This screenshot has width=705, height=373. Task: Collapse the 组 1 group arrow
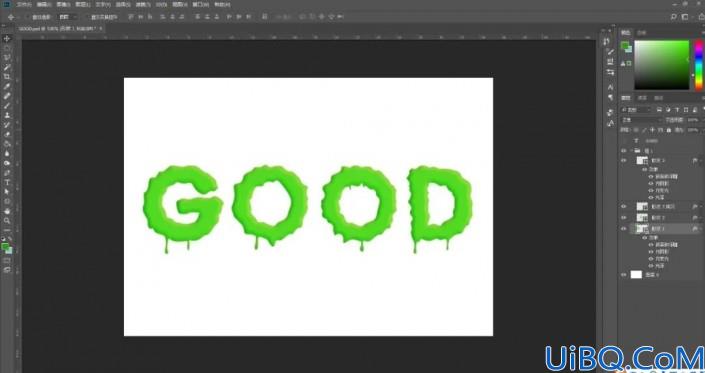click(631, 151)
